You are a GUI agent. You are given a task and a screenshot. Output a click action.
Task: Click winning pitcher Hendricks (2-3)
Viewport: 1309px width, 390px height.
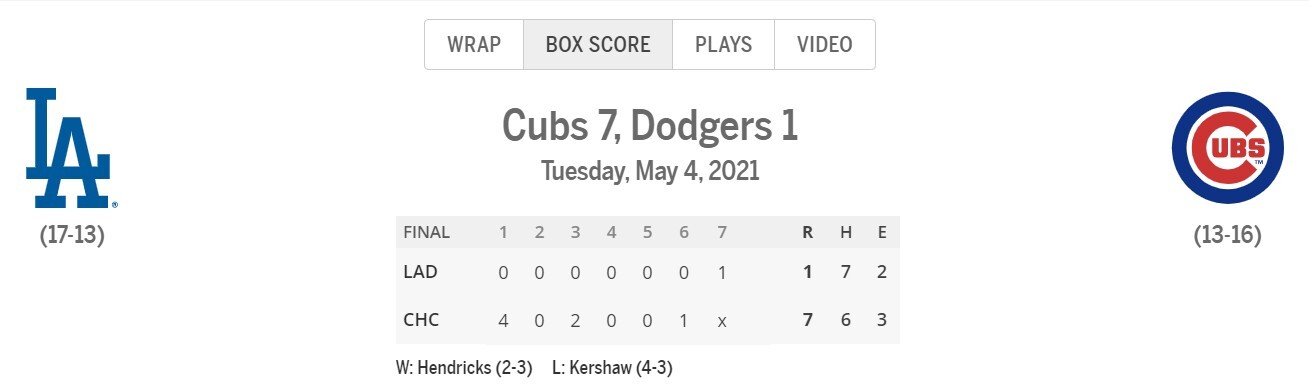[466, 368]
